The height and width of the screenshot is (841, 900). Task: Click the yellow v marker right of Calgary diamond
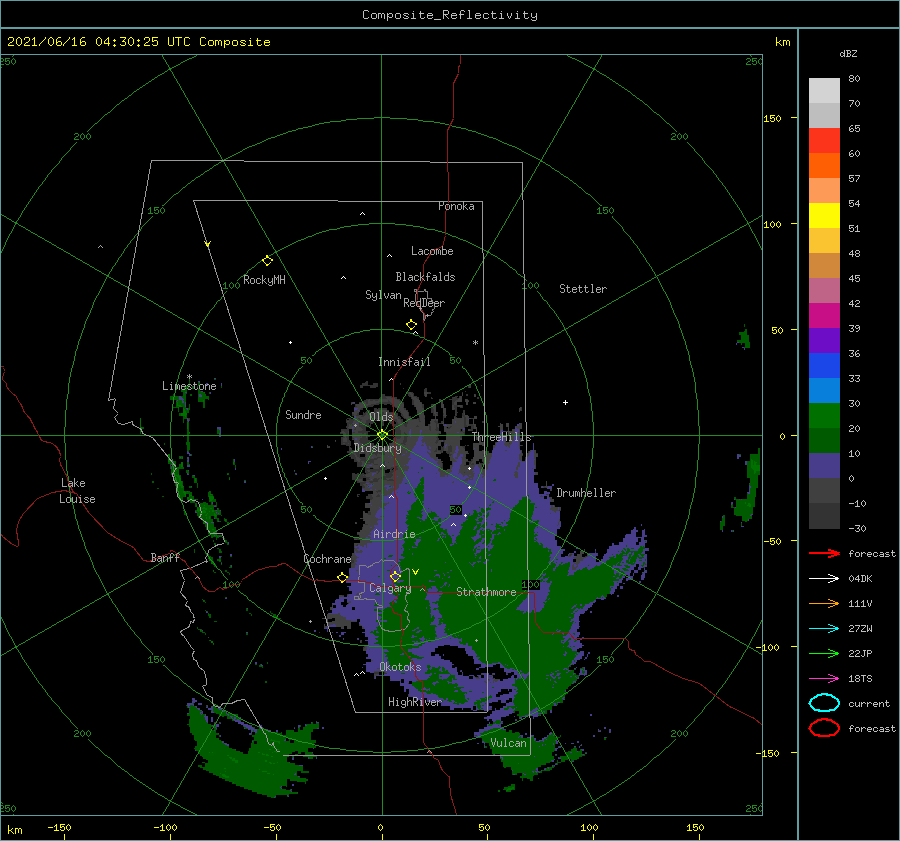click(416, 572)
